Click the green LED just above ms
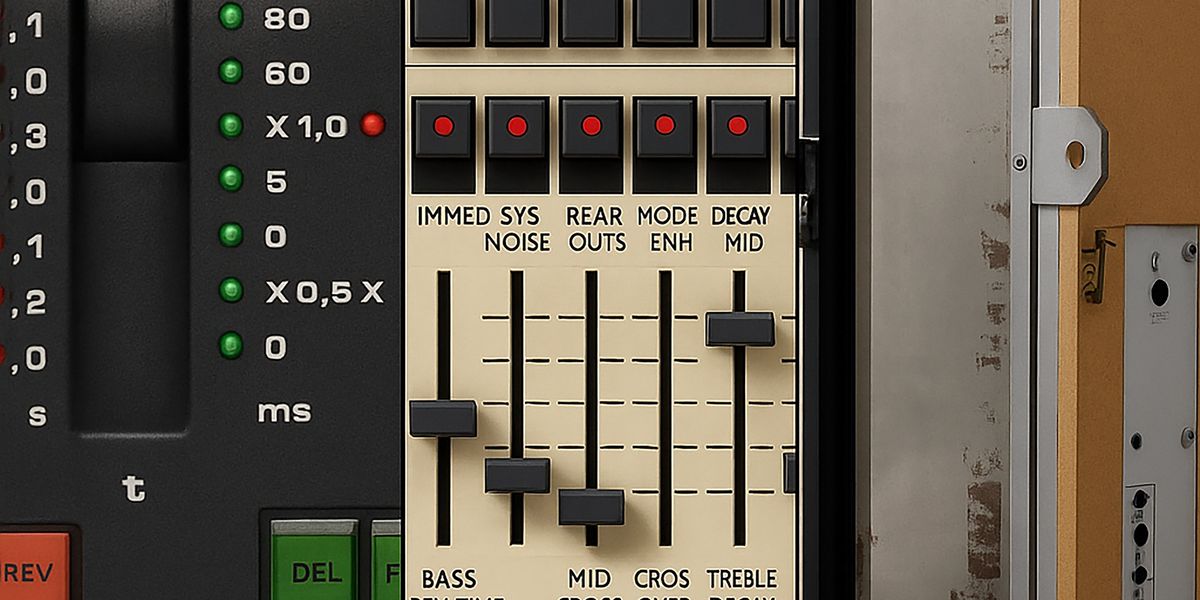 tap(231, 346)
